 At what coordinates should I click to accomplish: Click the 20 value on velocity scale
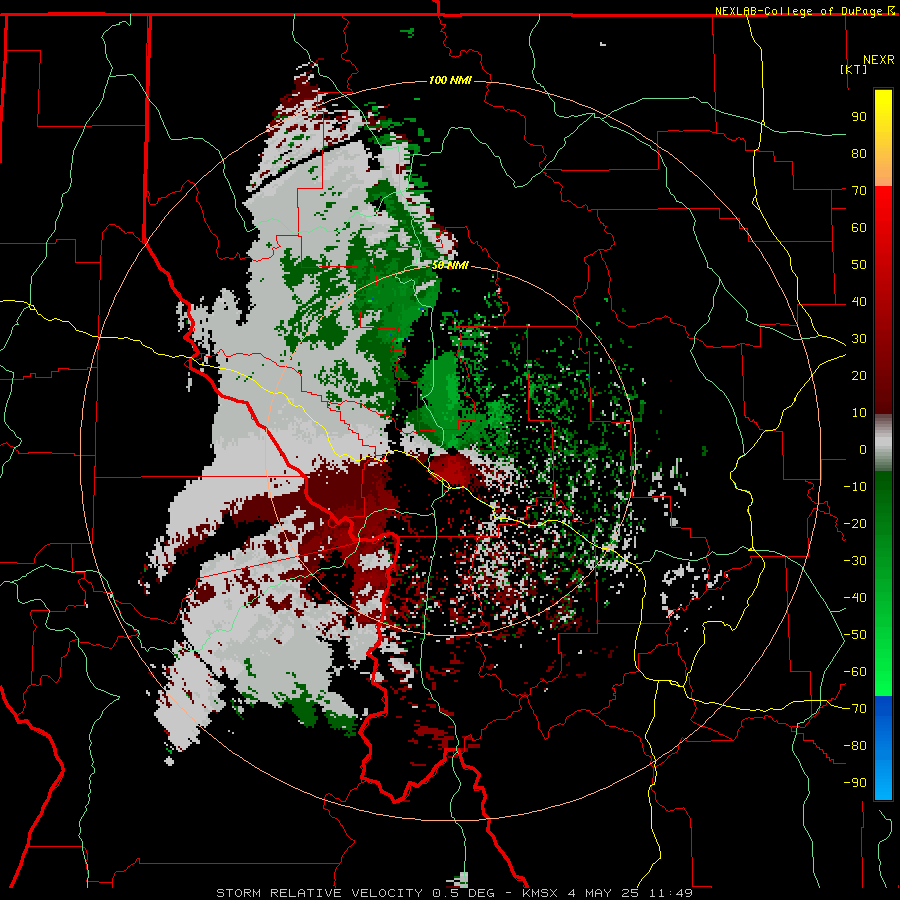tap(859, 375)
